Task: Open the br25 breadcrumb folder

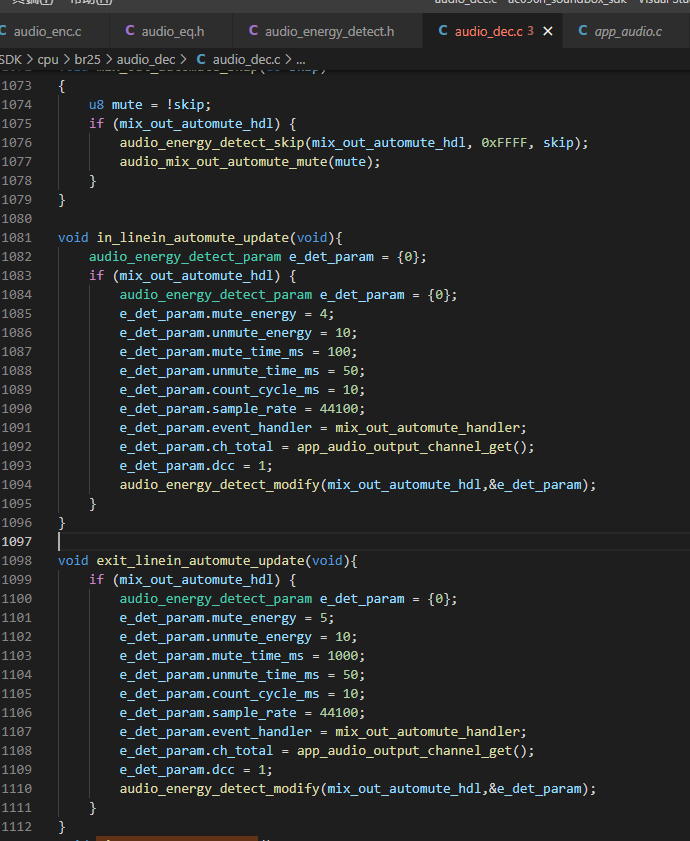Action: pos(87,60)
